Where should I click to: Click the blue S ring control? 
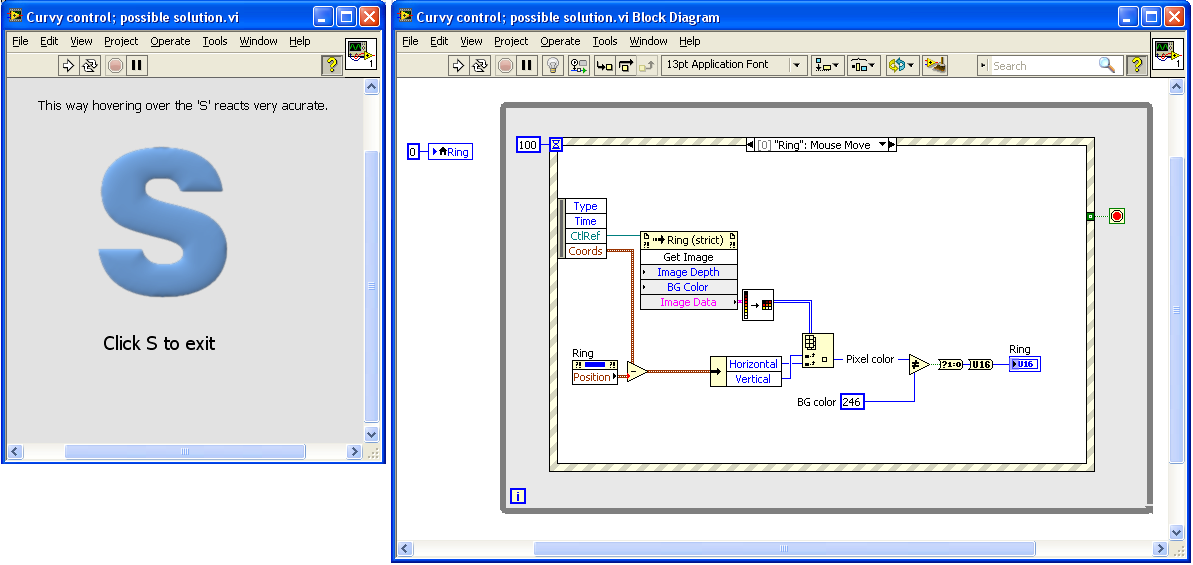click(164, 220)
